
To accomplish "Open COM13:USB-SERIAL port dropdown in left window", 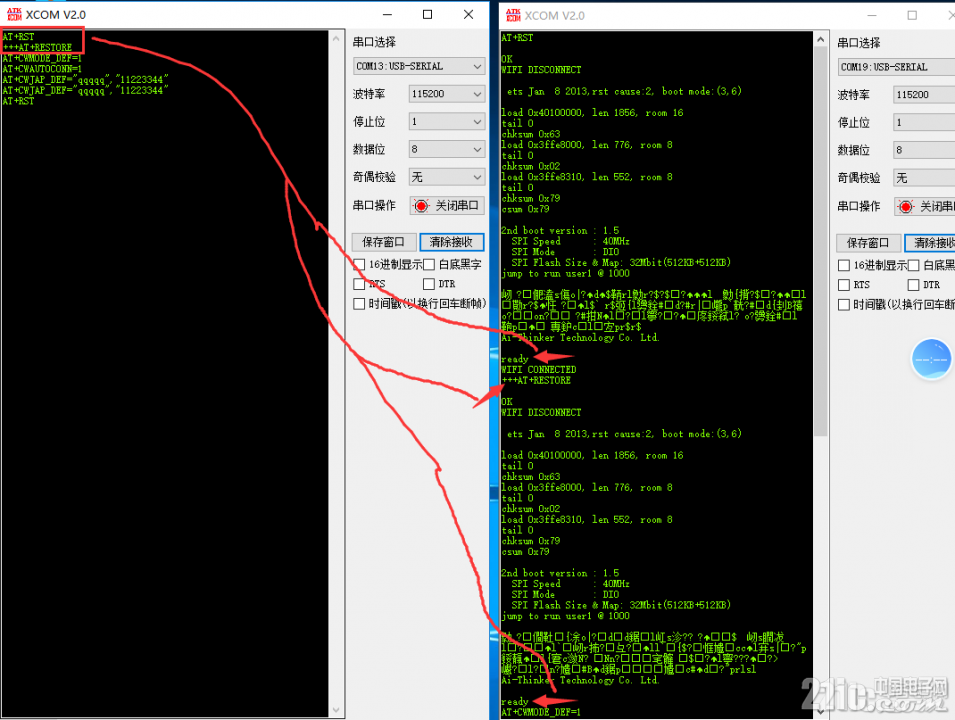I will [418, 66].
